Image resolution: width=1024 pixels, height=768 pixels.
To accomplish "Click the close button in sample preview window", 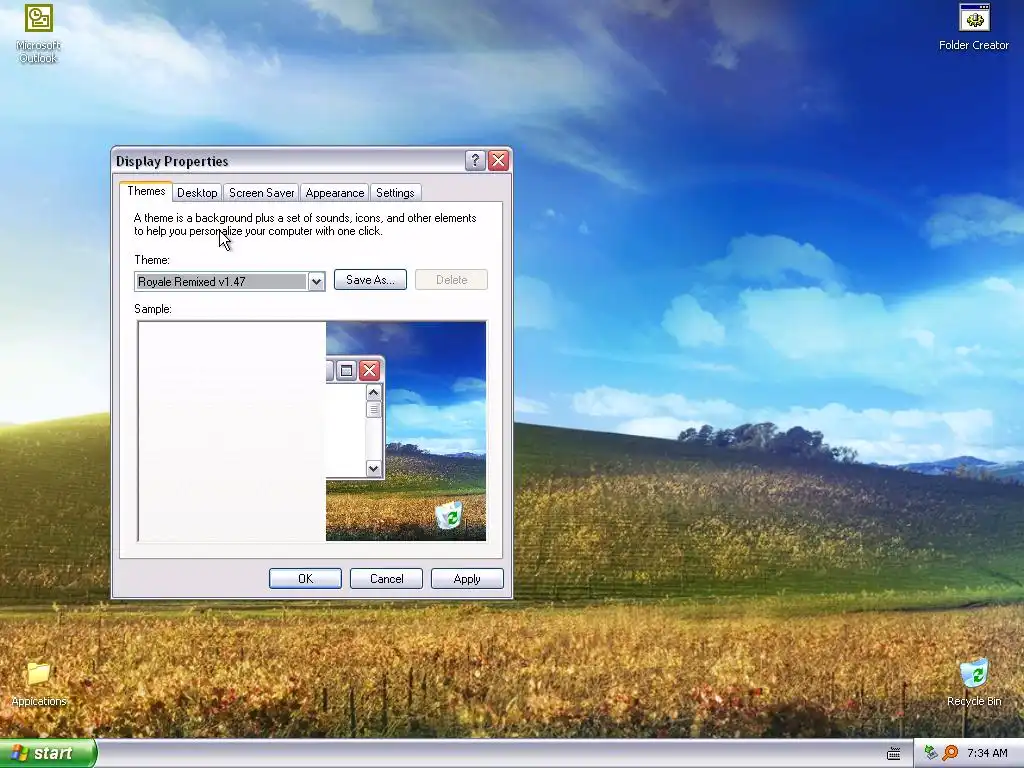I will point(369,371).
